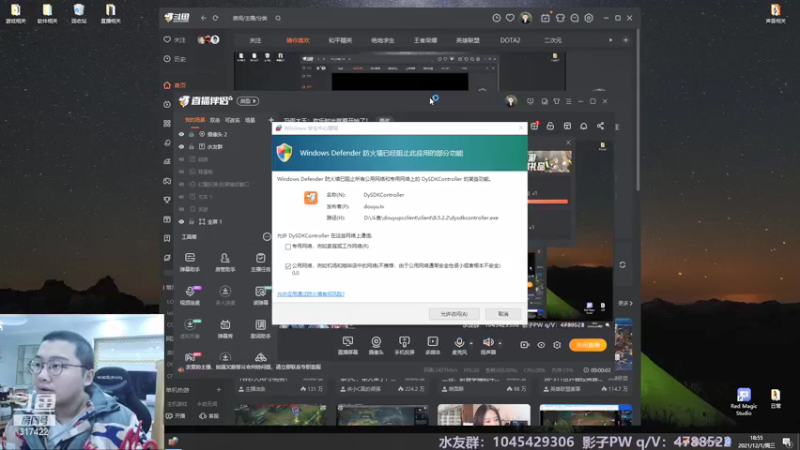Open the 房管助手 tool in the toolbox
The width and height of the screenshot is (800, 450).
[225, 262]
